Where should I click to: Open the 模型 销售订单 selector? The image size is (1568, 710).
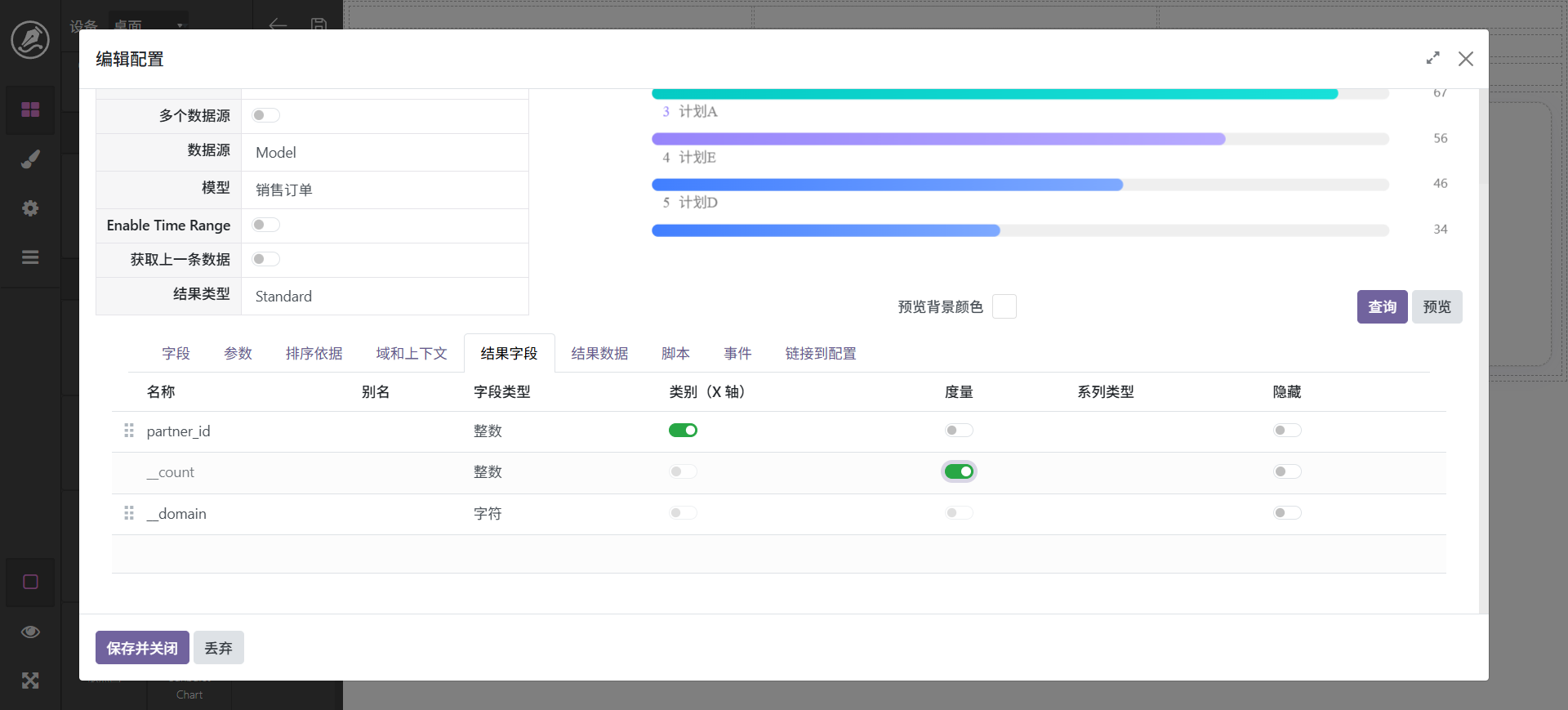coord(384,190)
